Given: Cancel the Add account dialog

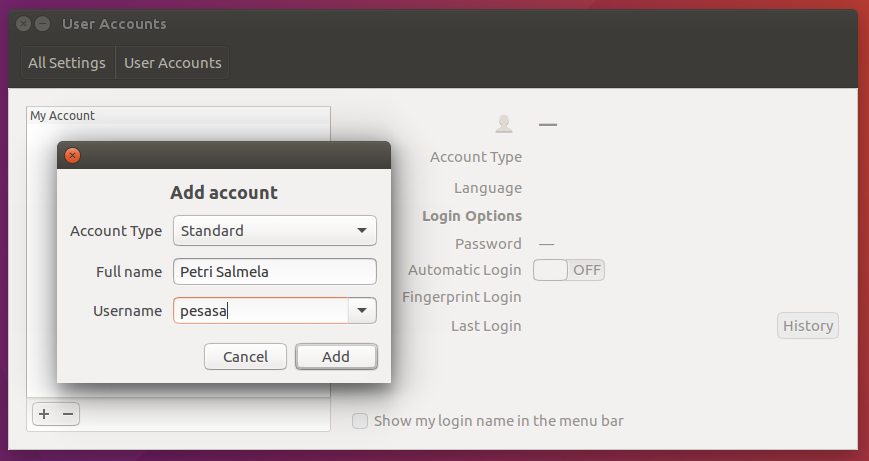Looking at the screenshot, I should click(245, 357).
